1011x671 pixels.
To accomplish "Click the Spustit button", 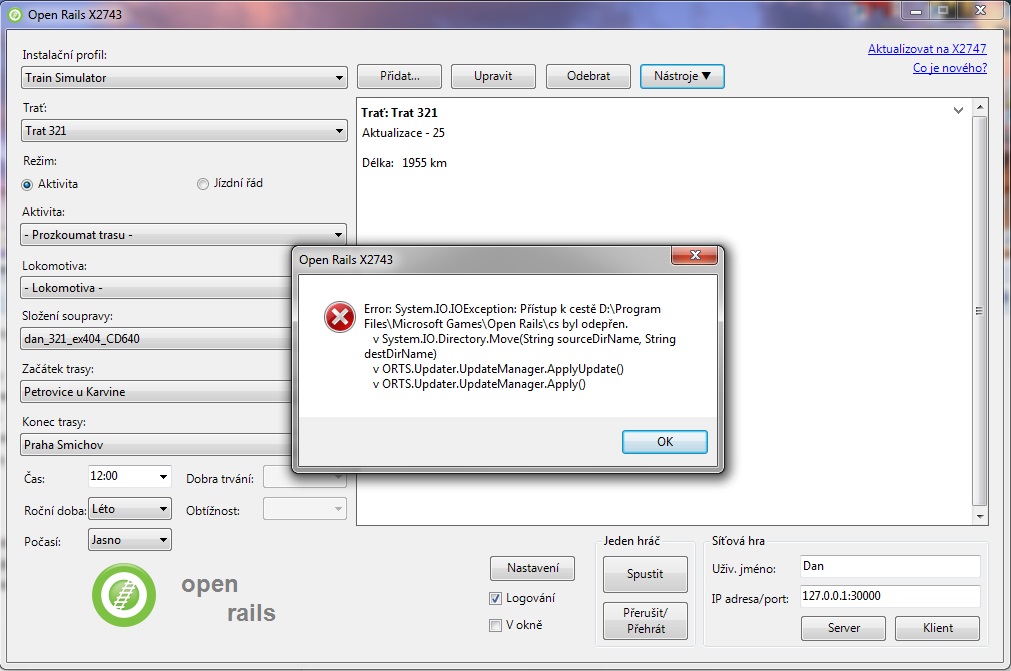I will click(645, 574).
